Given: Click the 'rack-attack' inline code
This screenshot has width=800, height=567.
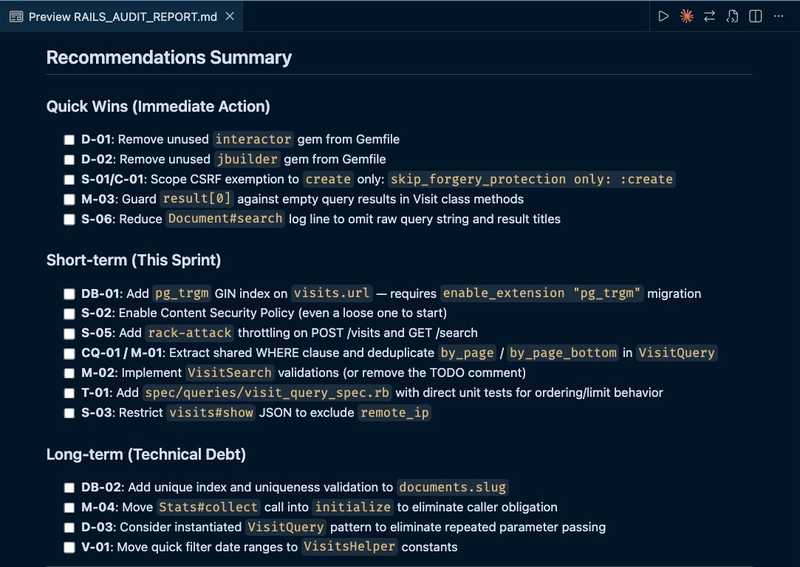Looking at the screenshot, I should [189, 332].
